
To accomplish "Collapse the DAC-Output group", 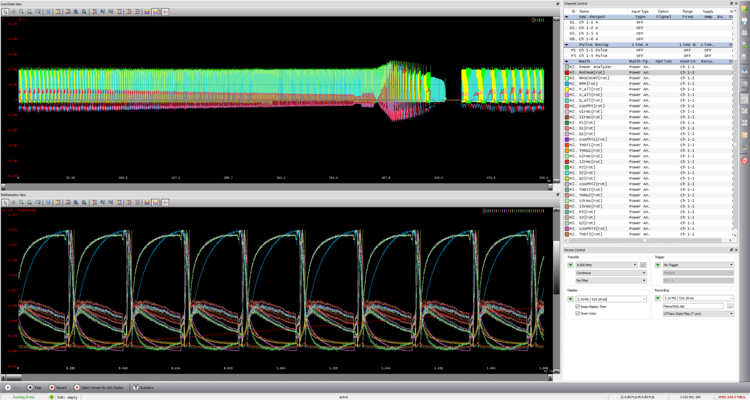I will tap(566, 16).
